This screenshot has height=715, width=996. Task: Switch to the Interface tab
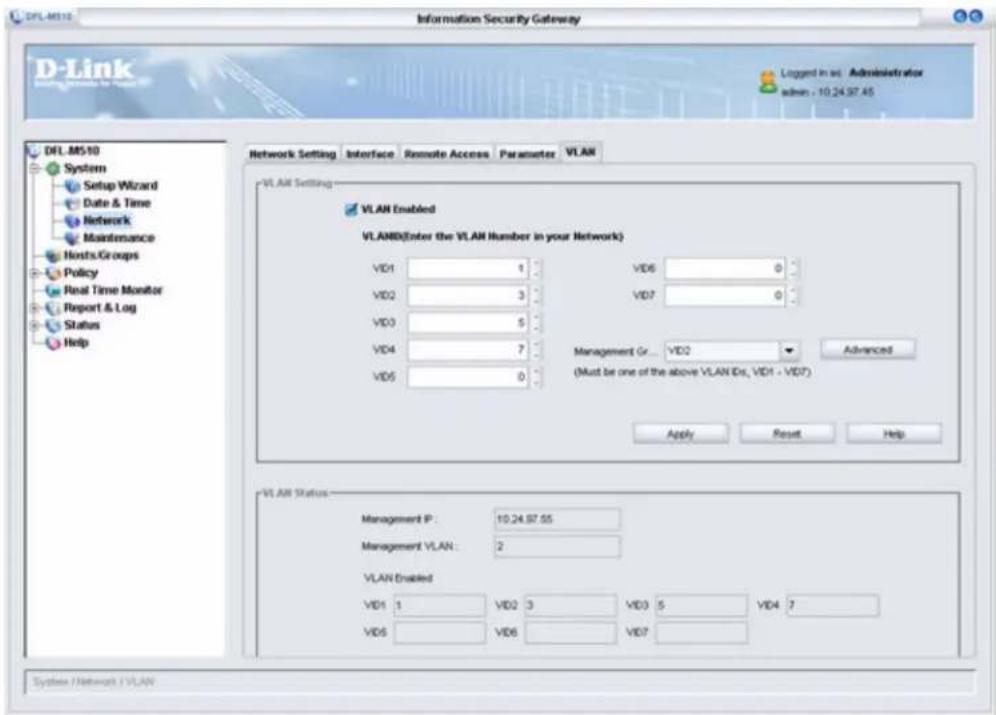(370, 154)
